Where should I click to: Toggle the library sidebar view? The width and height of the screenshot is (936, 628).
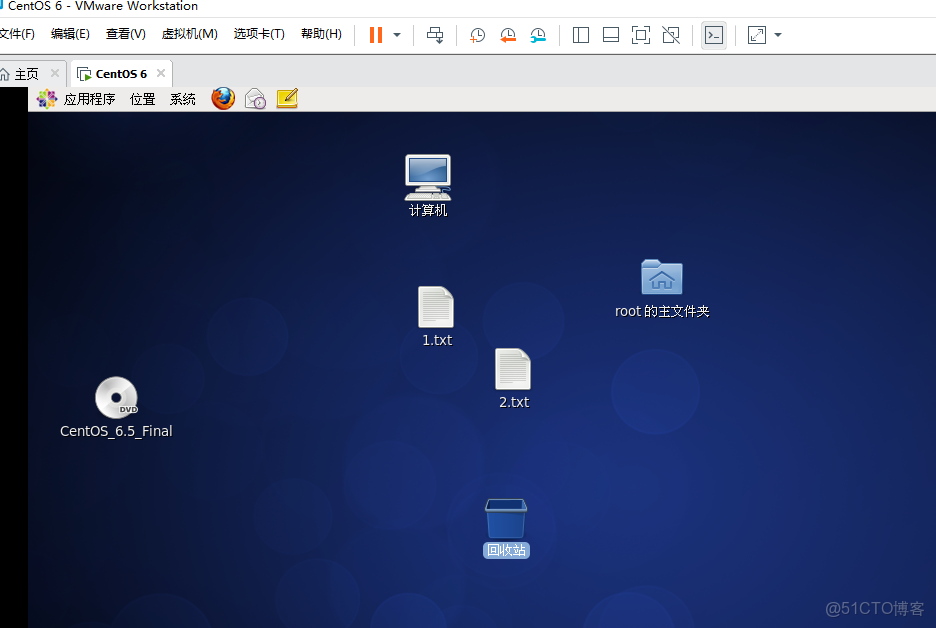point(581,35)
